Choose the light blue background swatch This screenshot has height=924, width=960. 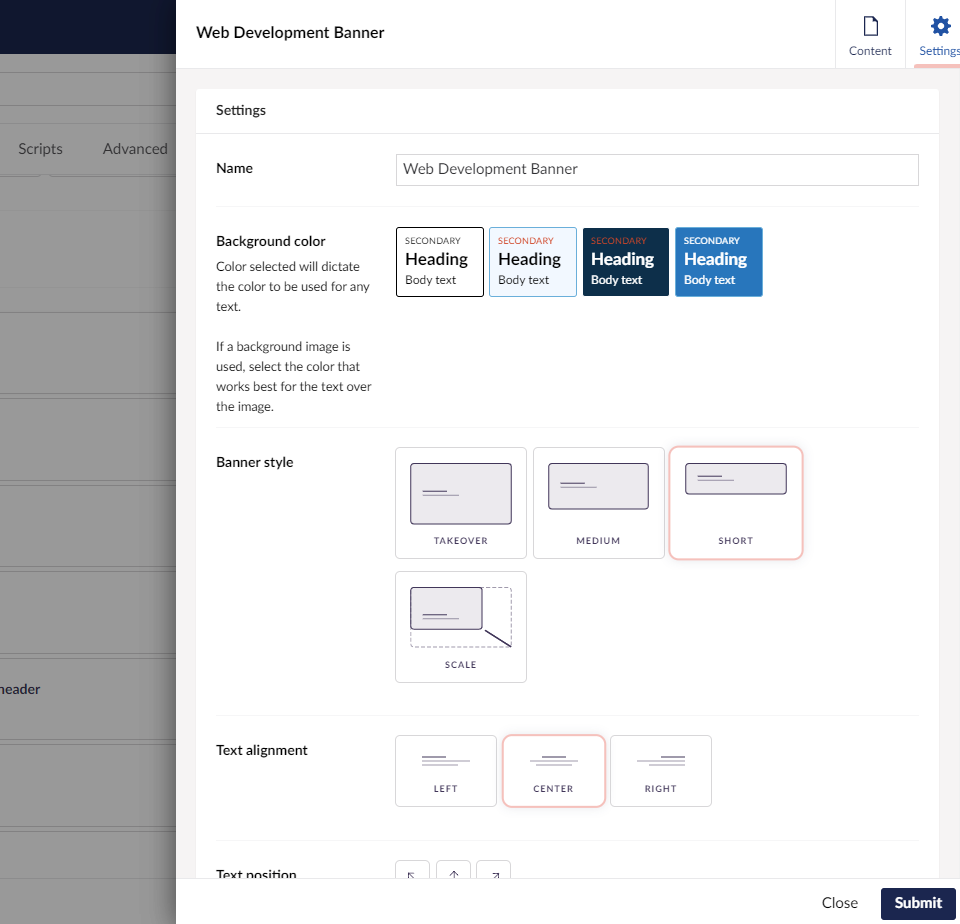[x=532, y=261]
